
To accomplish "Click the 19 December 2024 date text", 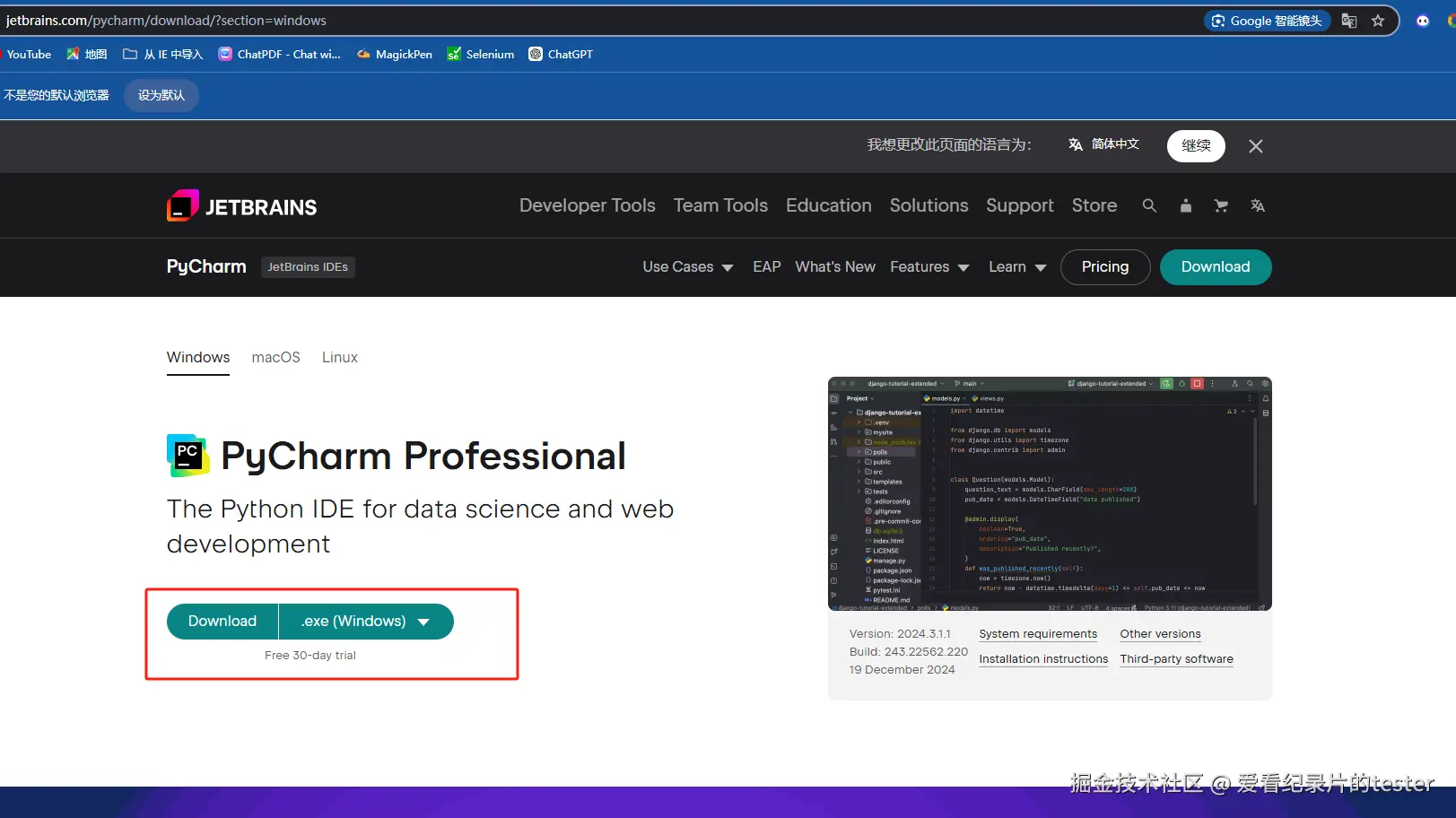I will [x=902, y=670].
